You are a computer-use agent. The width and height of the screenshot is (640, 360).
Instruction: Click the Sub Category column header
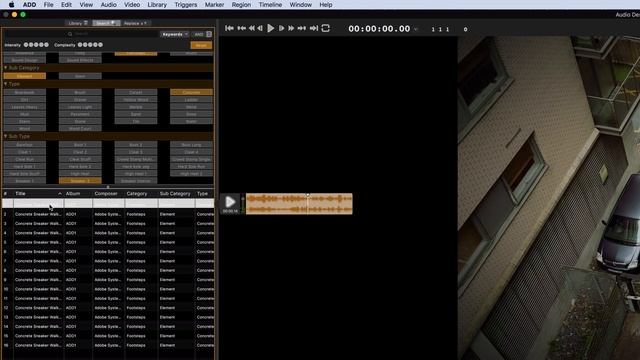tap(176, 193)
